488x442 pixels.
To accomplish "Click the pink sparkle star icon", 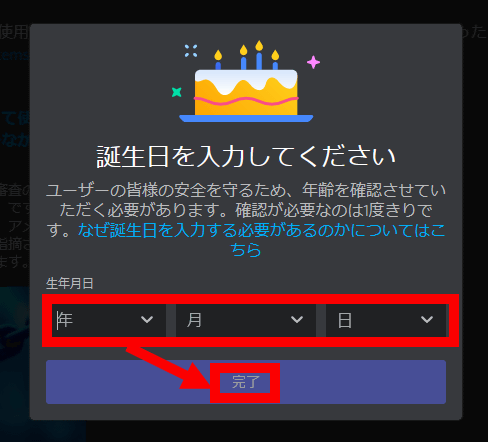I will click(313, 62).
